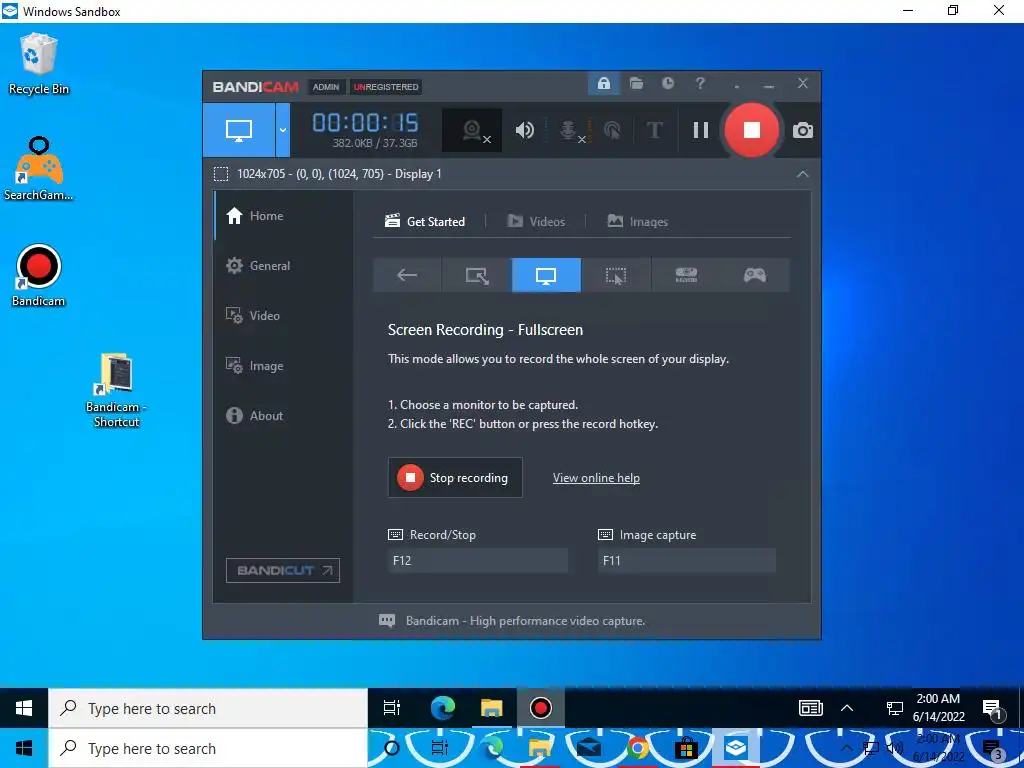
Task: Open the View online help link
Action: pos(596,478)
